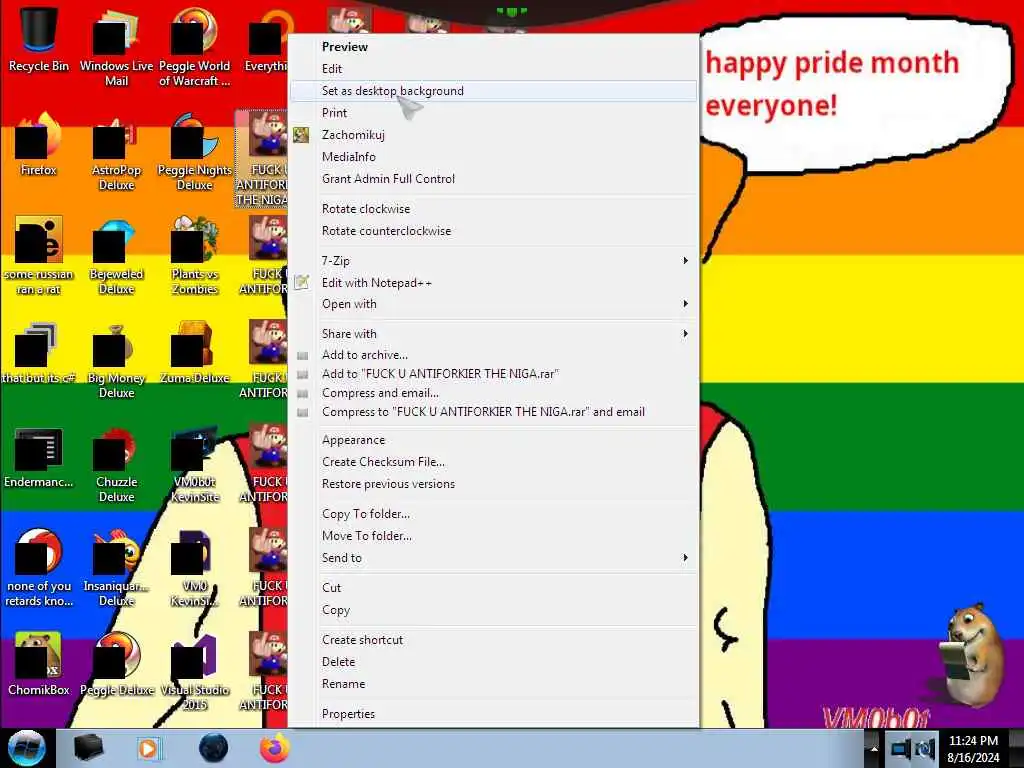
Task: Select Cut in the context menu
Action: coord(493,588)
